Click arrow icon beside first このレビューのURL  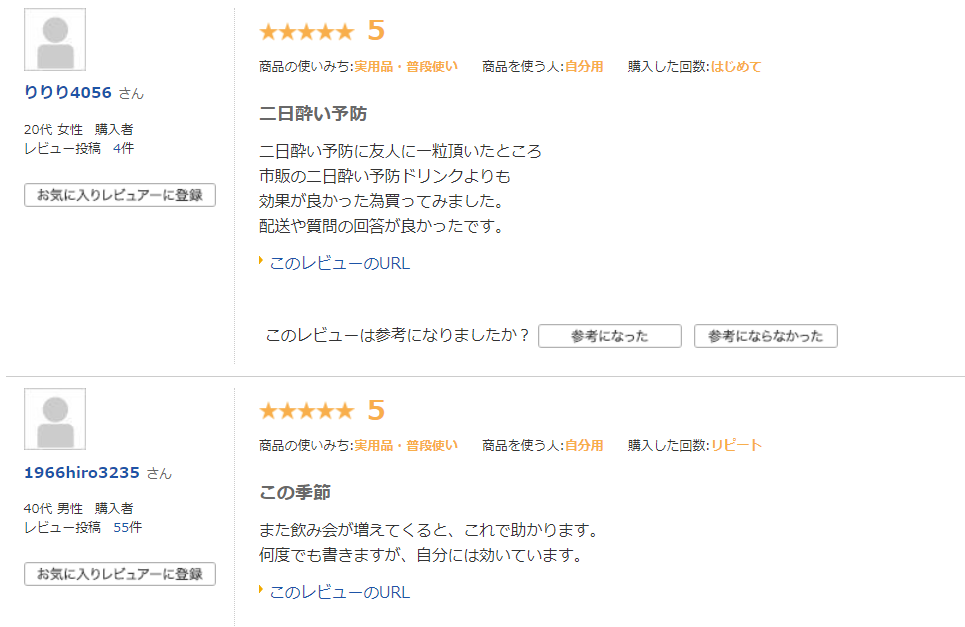coord(262,262)
